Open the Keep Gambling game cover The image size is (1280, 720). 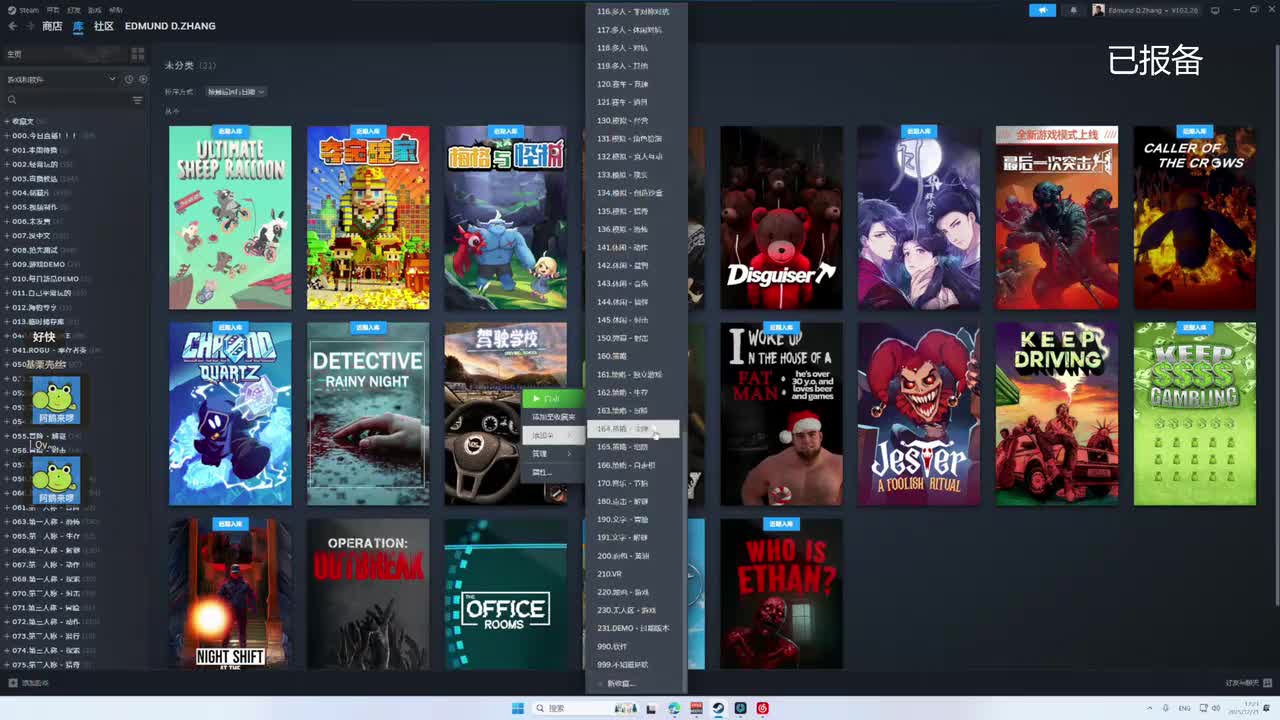click(x=1194, y=414)
